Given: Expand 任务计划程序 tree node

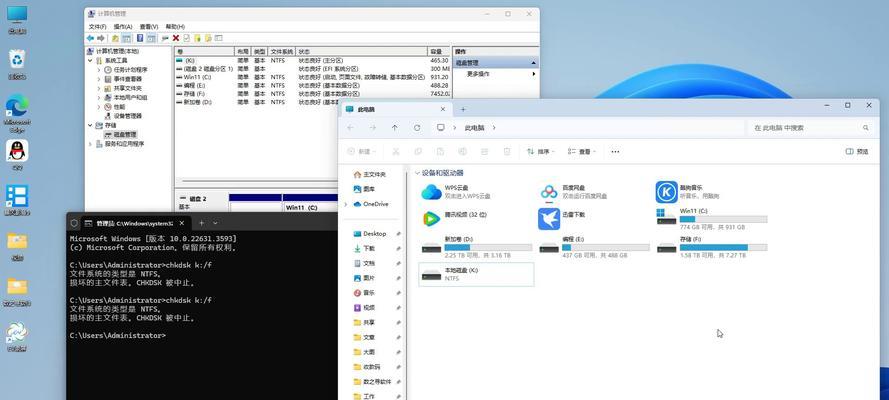Looking at the screenshot, I should pos(99,70).
